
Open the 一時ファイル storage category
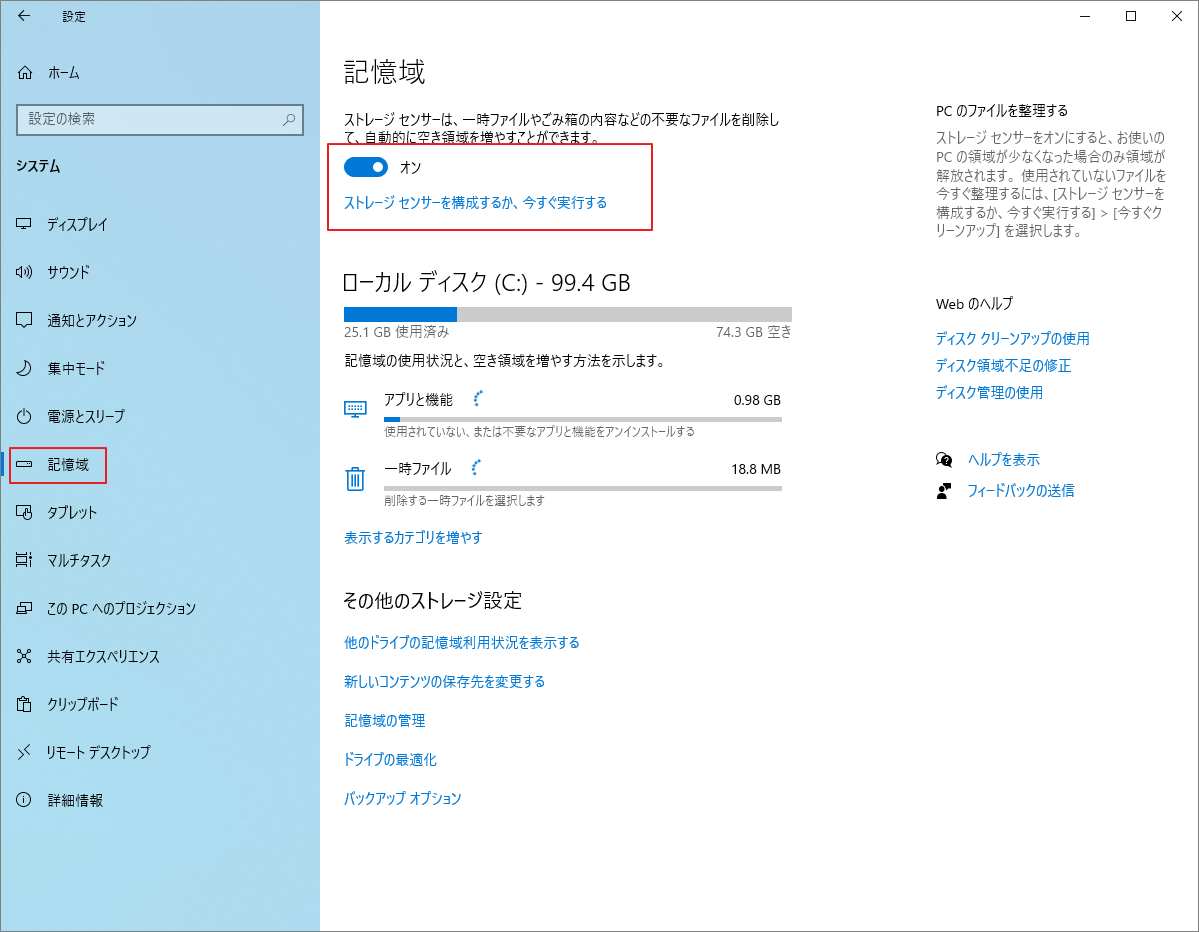(x=563, y=484)
